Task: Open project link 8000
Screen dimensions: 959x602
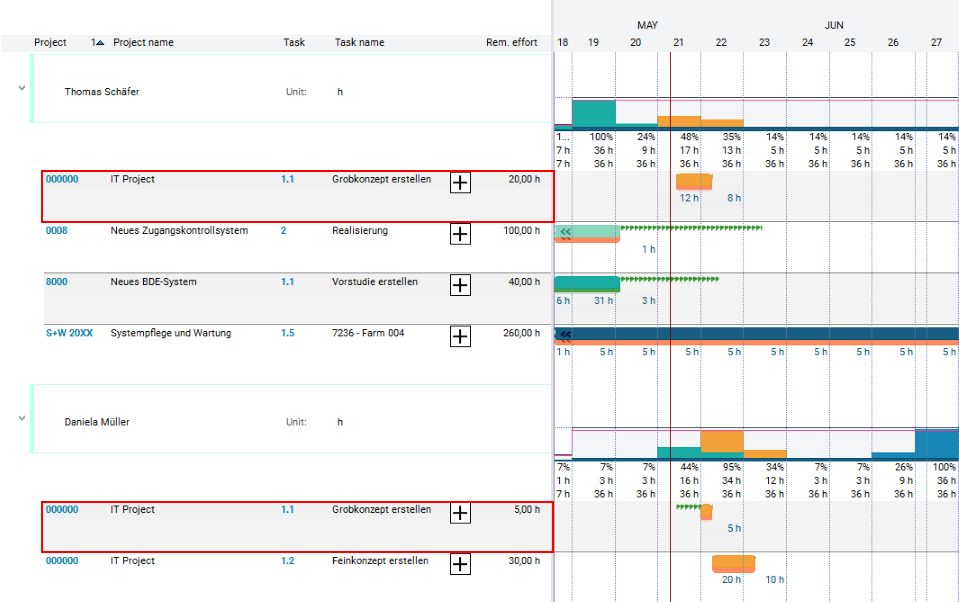Action: [57, 282]
